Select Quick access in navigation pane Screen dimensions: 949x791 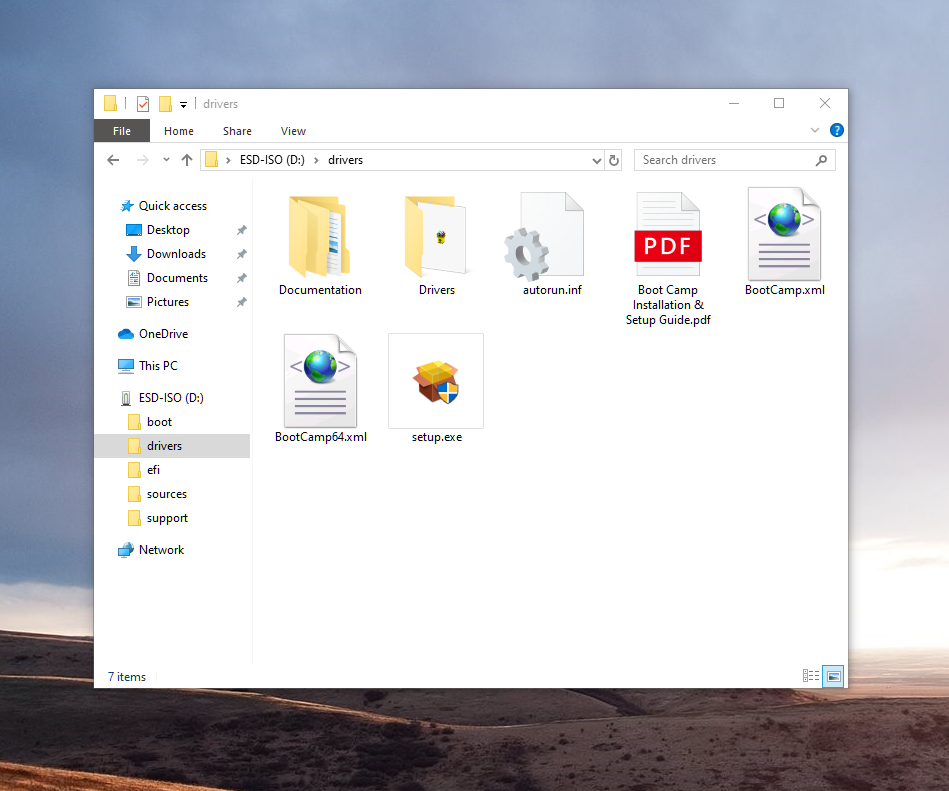[172, 206]
